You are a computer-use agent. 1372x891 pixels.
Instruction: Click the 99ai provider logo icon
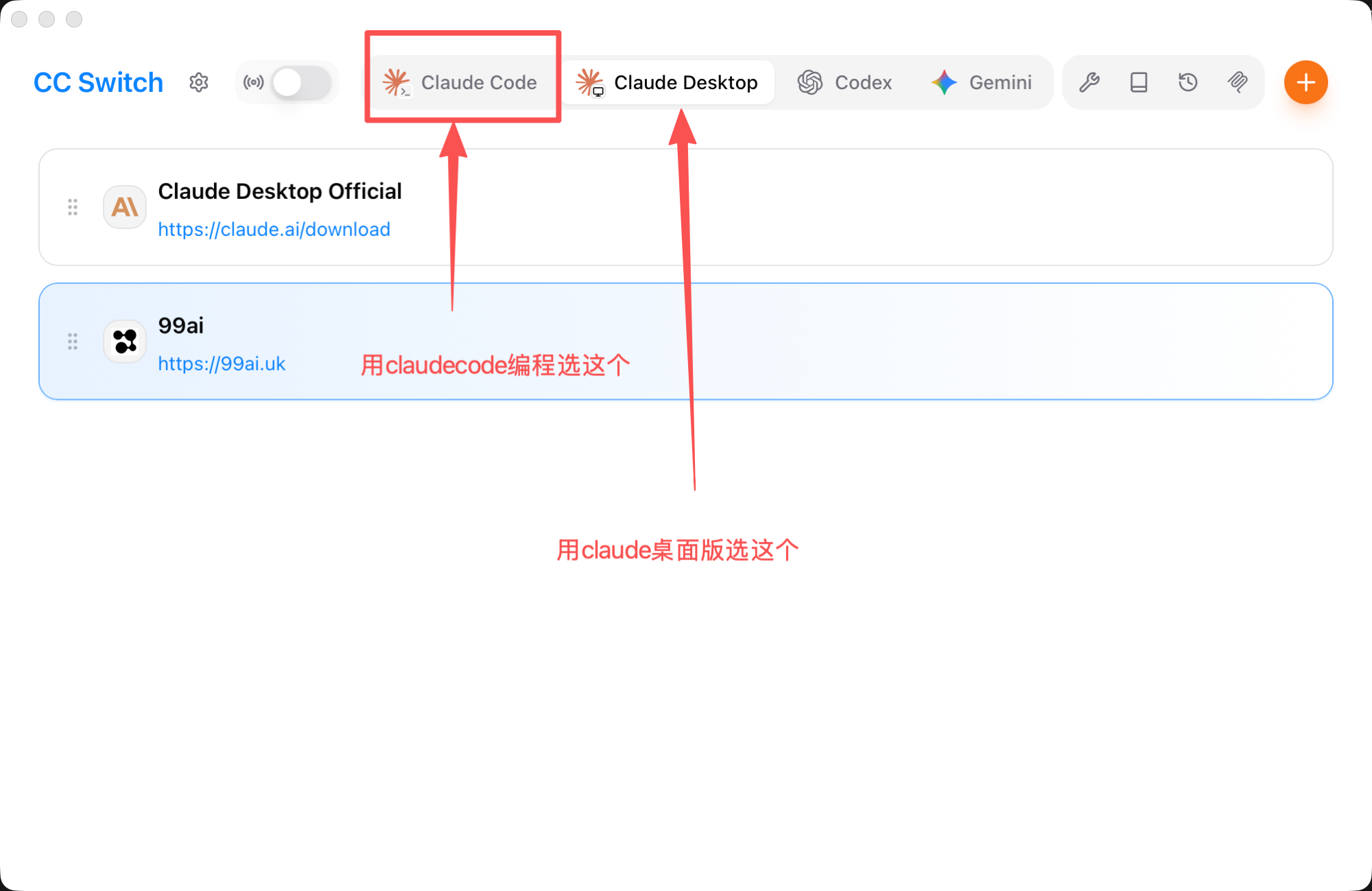click(x=125, y=342)
